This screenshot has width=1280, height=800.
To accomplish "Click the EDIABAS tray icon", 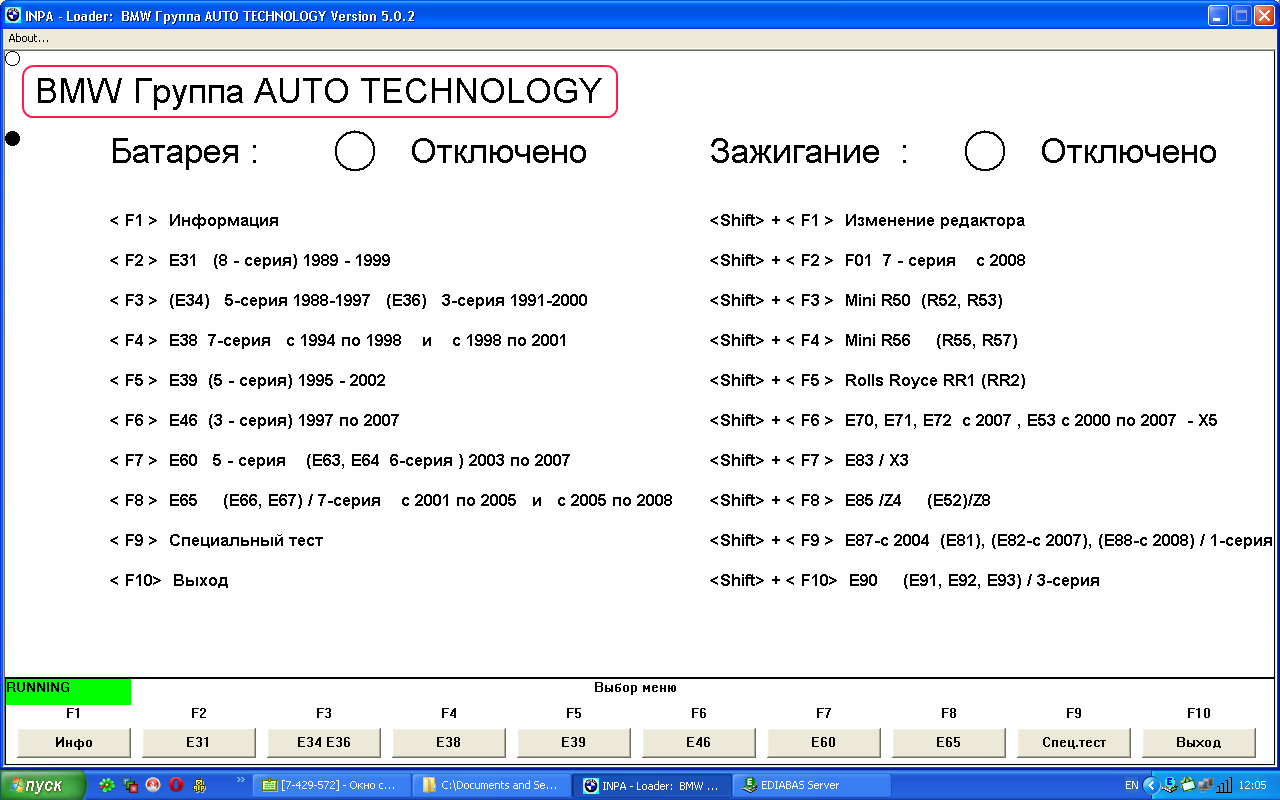I will (x=1170, y=785).
